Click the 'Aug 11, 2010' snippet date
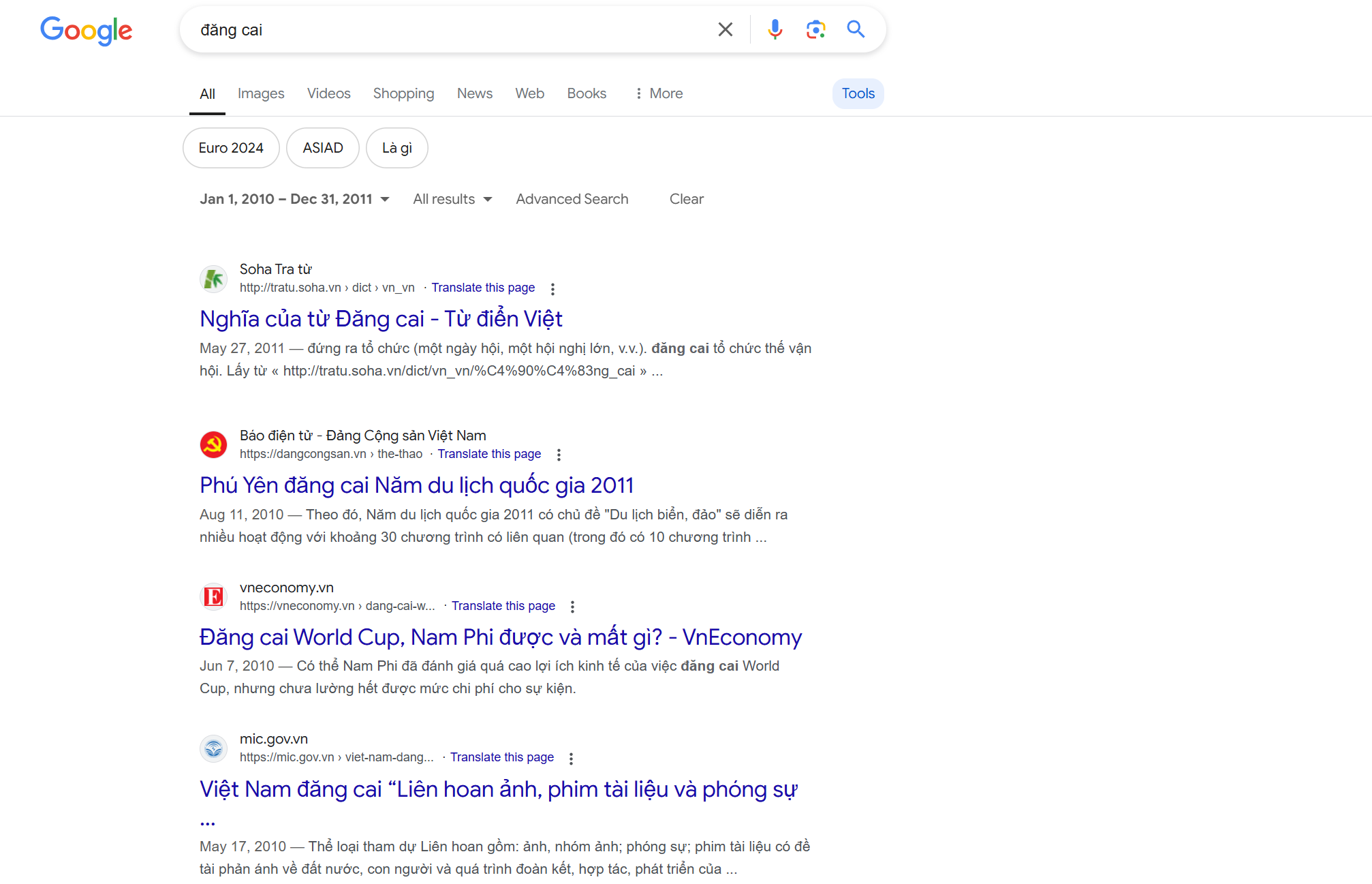The width and height of the screenshot is (1372, 884). point(242,515)
